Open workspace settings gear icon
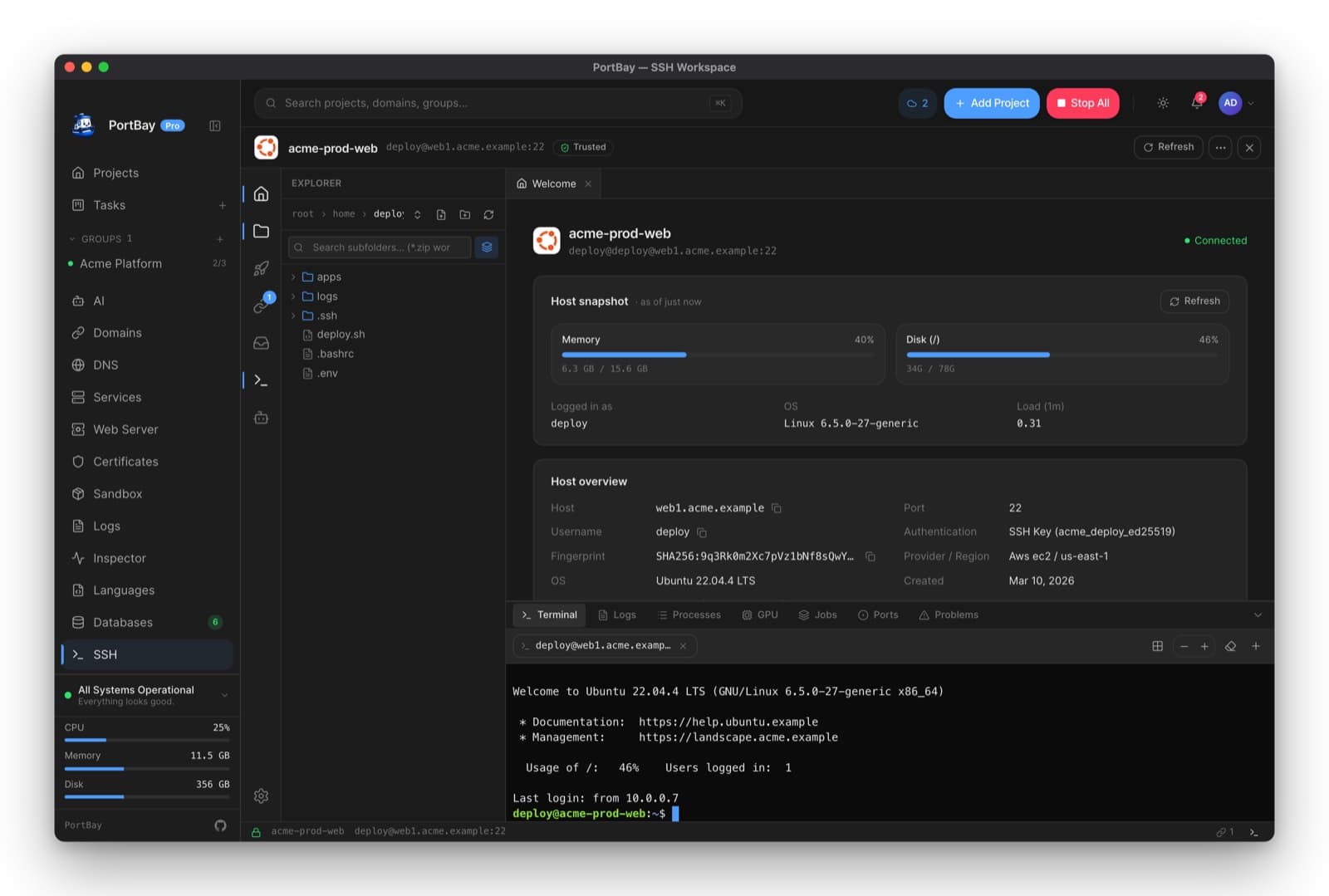This screenshot has height=896, width=1329. click(261, 796)
